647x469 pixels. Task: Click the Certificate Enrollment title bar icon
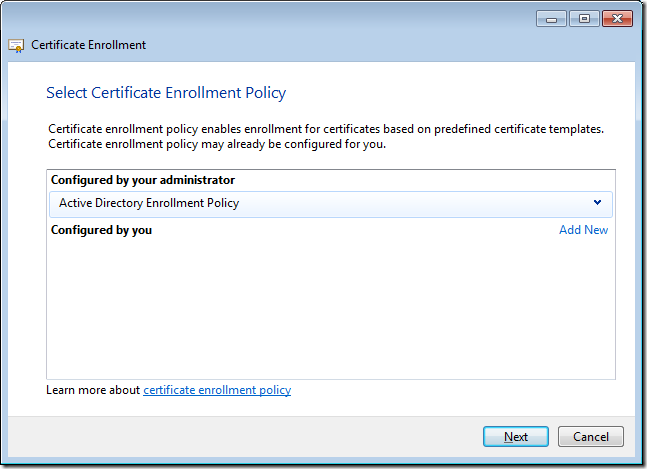click(16, 45)
